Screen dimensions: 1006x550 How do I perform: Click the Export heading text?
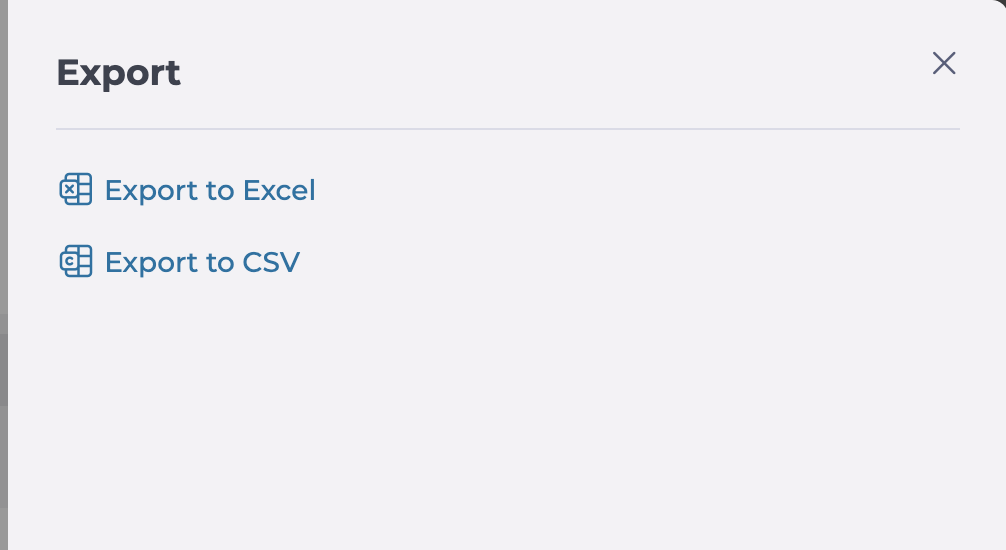pos(119,73)
